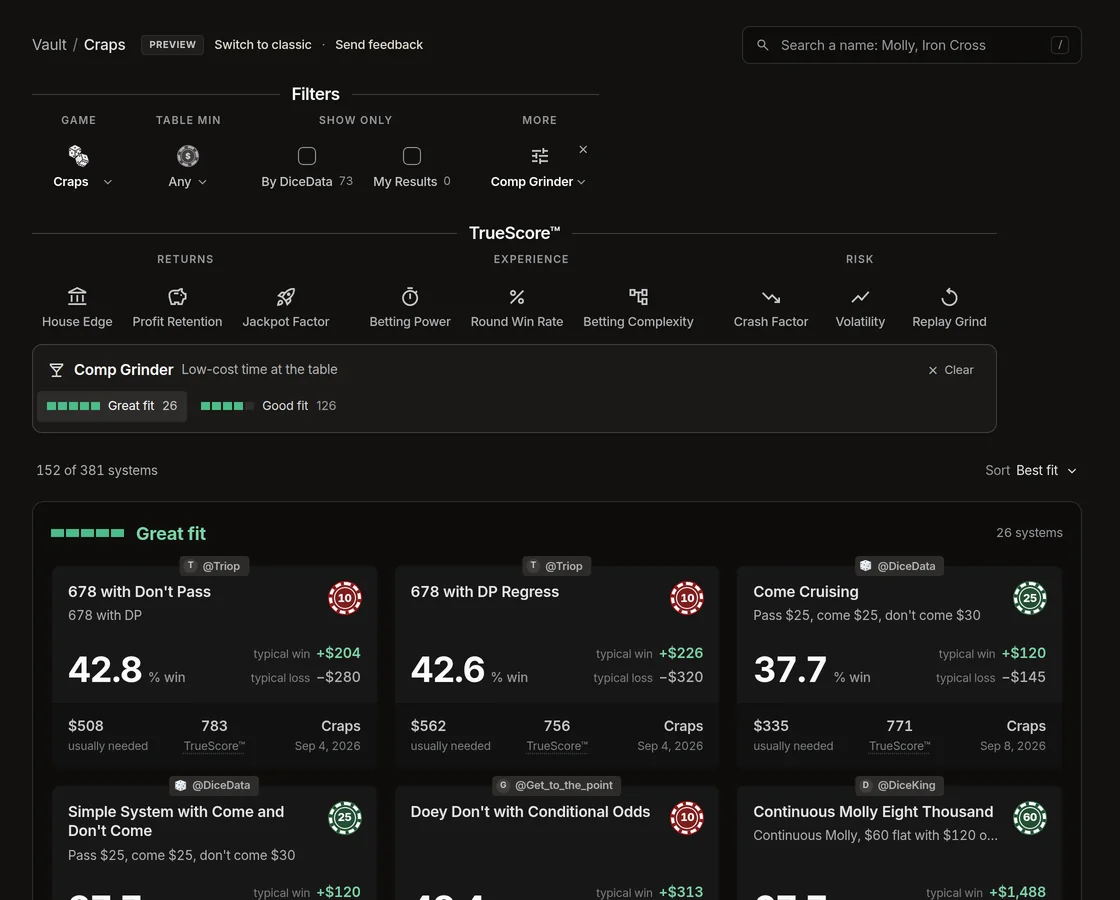Screen dimensions: 1120x900
Task: Open Doey Don't with Conditional Odds title
Action: pos(531,811)
